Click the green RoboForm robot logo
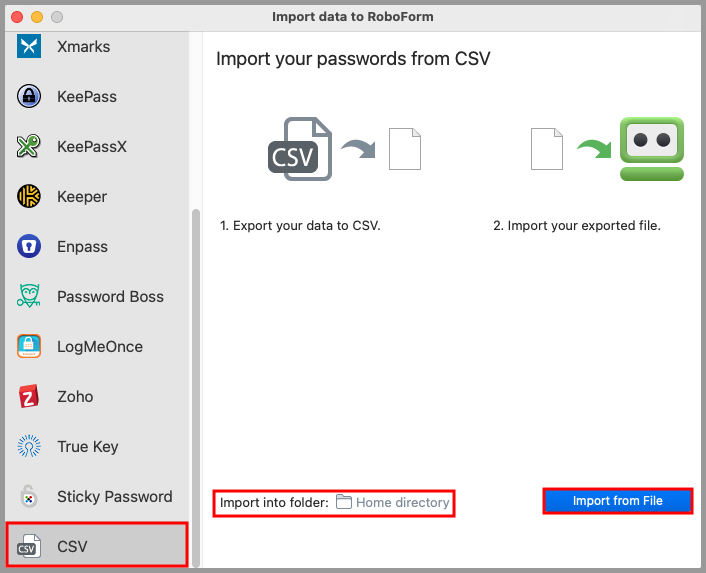Viewport: 706px width, 573px height. point(651,150)
